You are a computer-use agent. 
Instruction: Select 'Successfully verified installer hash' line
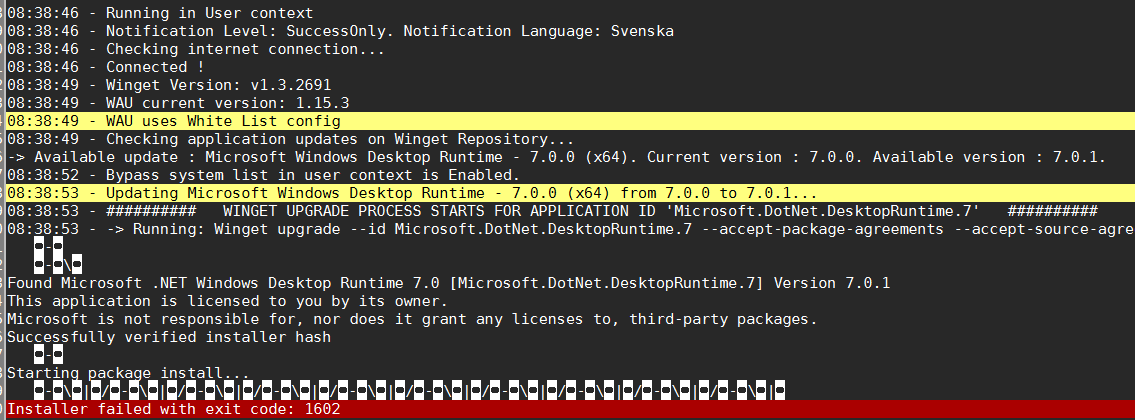point(169,337)
